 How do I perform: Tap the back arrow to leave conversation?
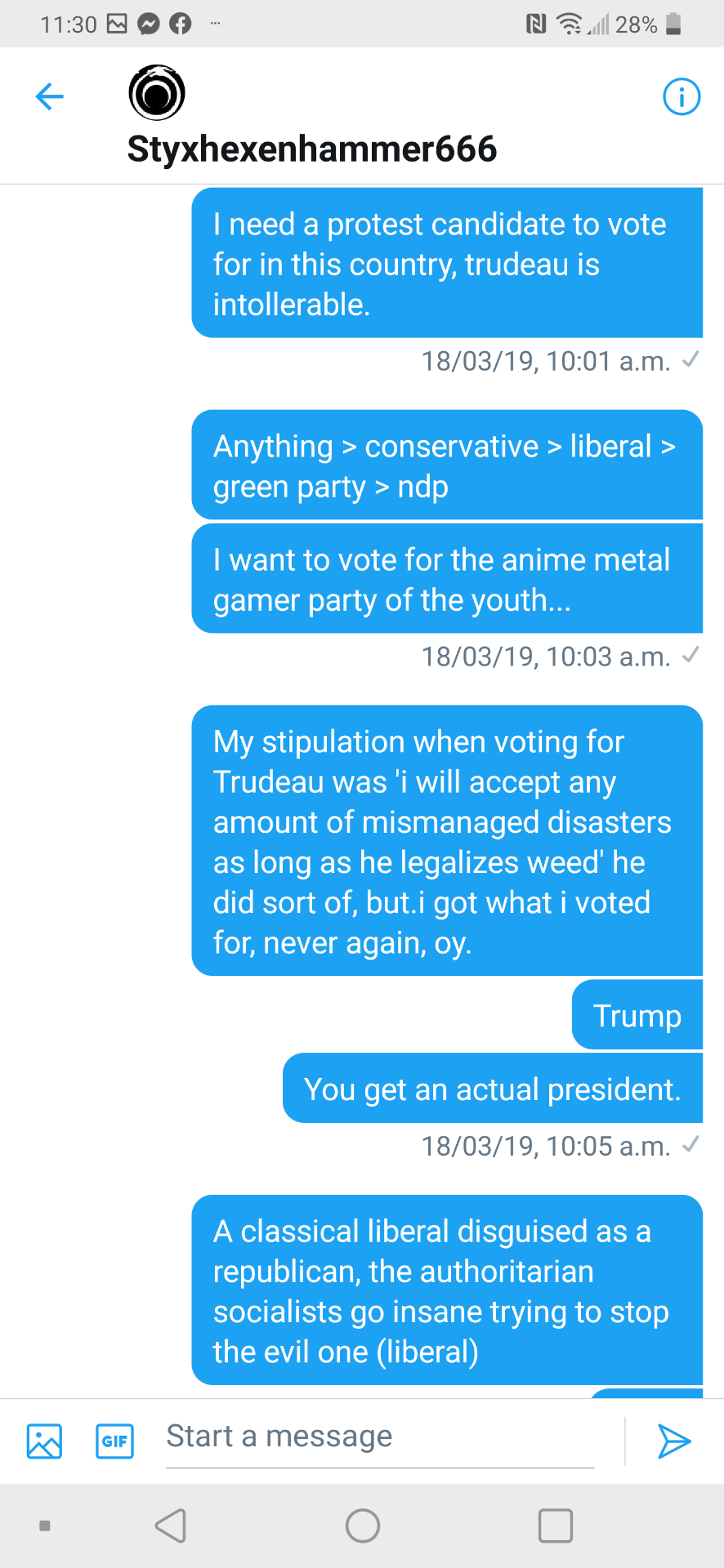coord(50,96)
